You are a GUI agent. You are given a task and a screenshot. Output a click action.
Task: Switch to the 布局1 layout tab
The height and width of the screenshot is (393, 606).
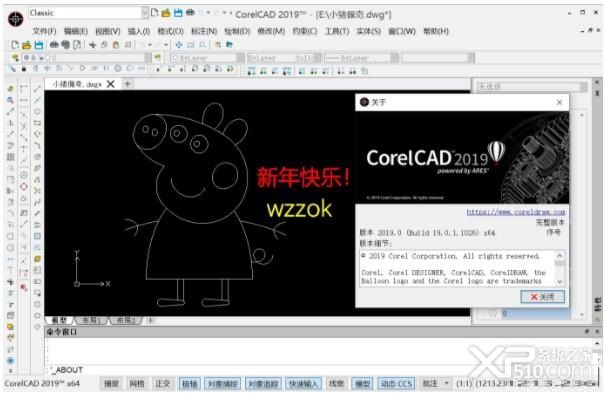[x=92, y=320]
